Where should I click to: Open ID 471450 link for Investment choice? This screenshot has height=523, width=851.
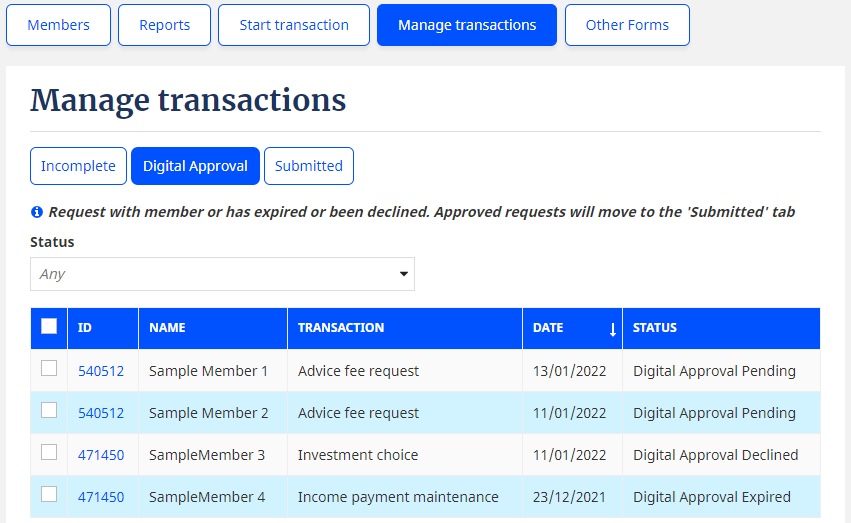coord(101,455)
